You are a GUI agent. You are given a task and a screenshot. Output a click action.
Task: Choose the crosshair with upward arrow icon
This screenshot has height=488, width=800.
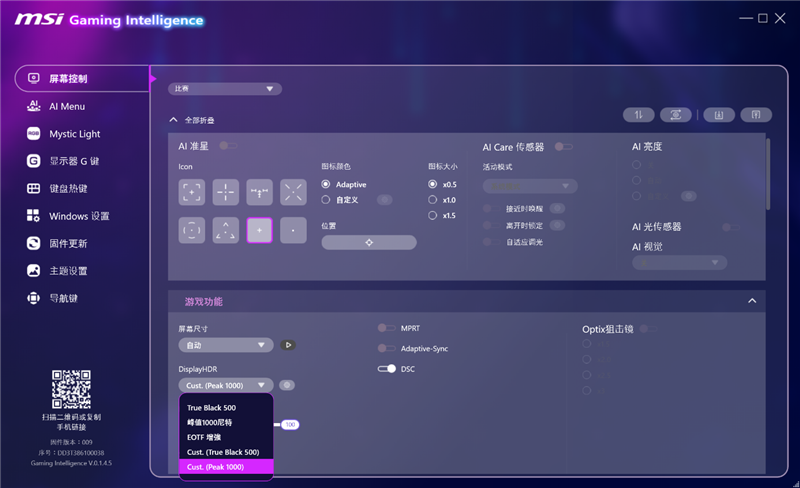(x=259, y=192)
